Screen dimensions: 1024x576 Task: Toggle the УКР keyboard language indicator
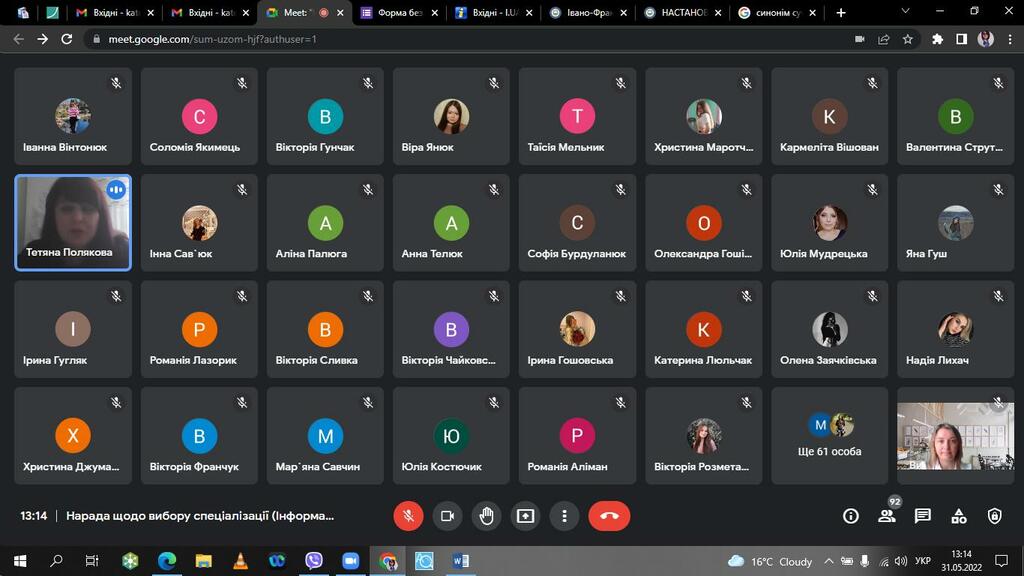pyautogui.click(x=922, y=560)
